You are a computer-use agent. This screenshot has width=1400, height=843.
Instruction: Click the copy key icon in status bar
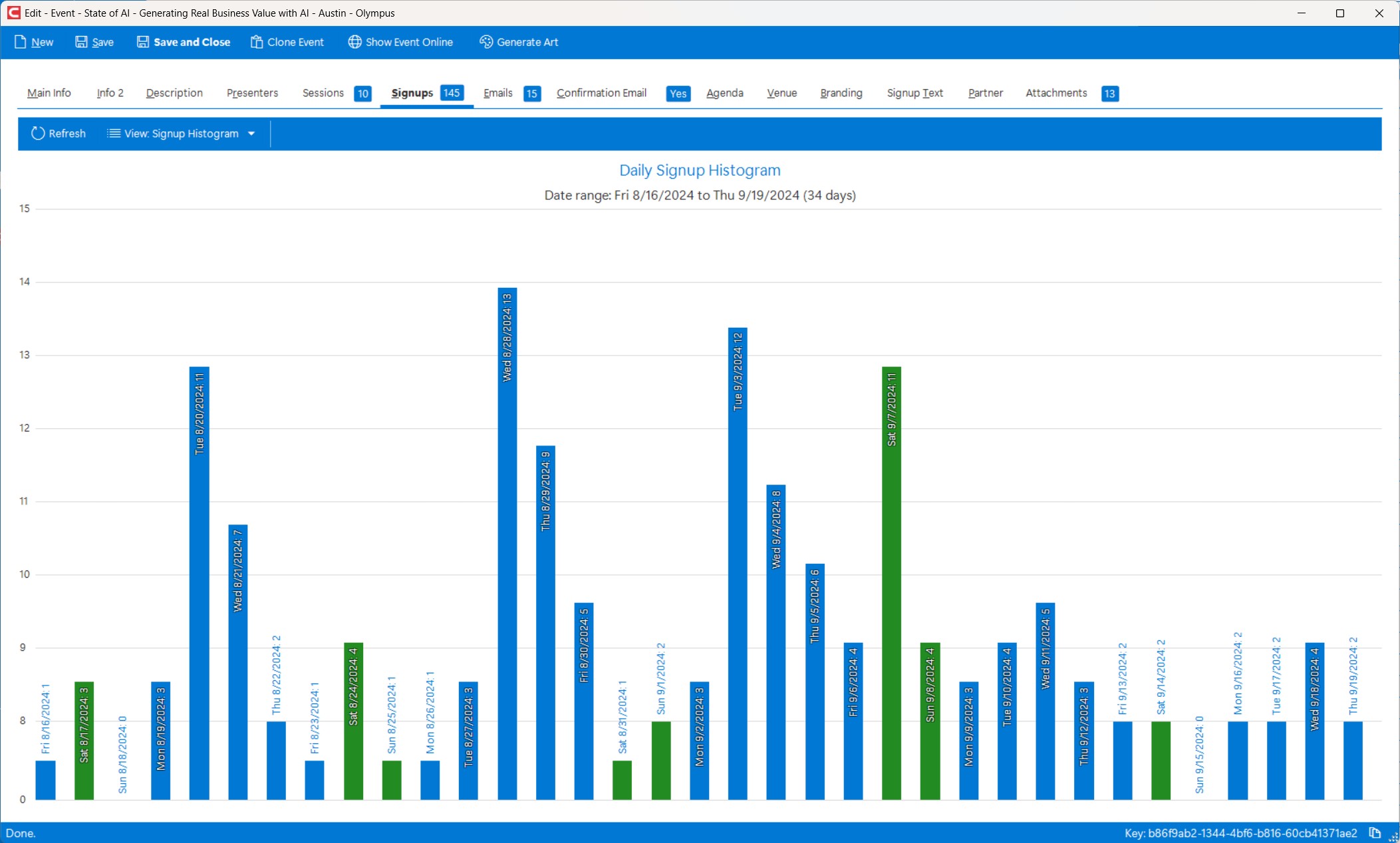(1375, 833)
